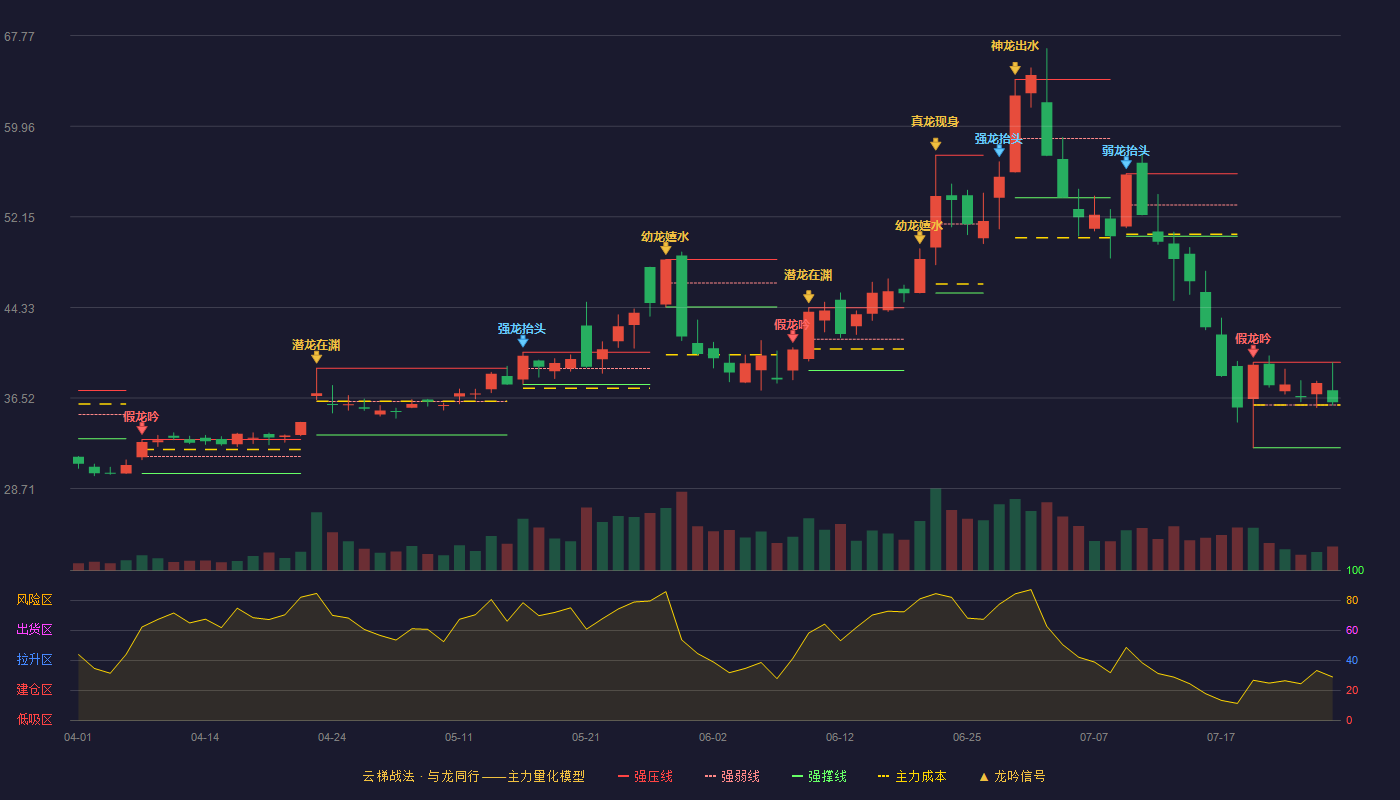Viewport: 1400px width, 800px height.
Task: Click the 神龙出水 signal arrow
Action: pyautogui.click(x=1015, y=68)
